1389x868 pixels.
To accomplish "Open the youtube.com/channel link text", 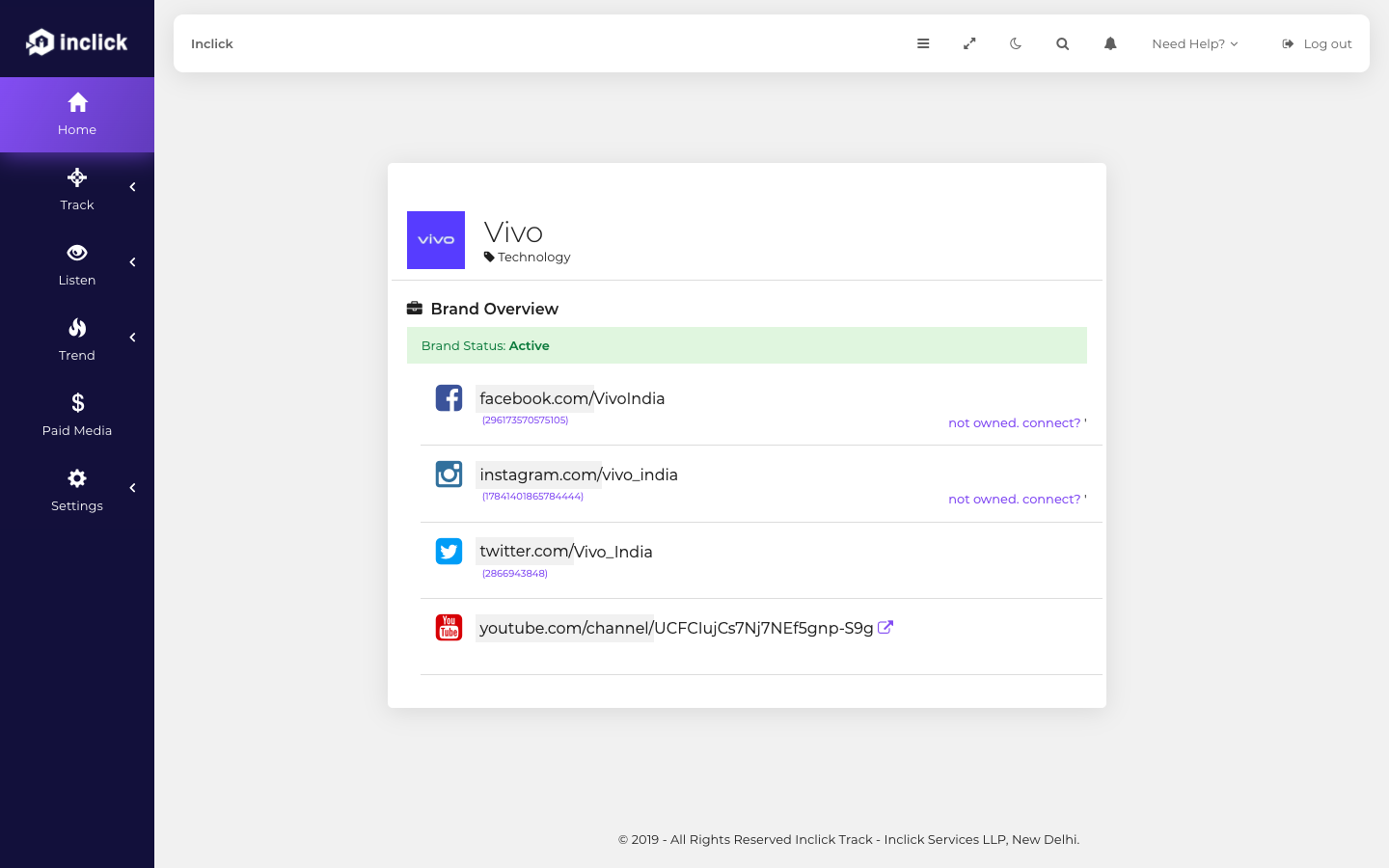I will (x=676, y=628).
